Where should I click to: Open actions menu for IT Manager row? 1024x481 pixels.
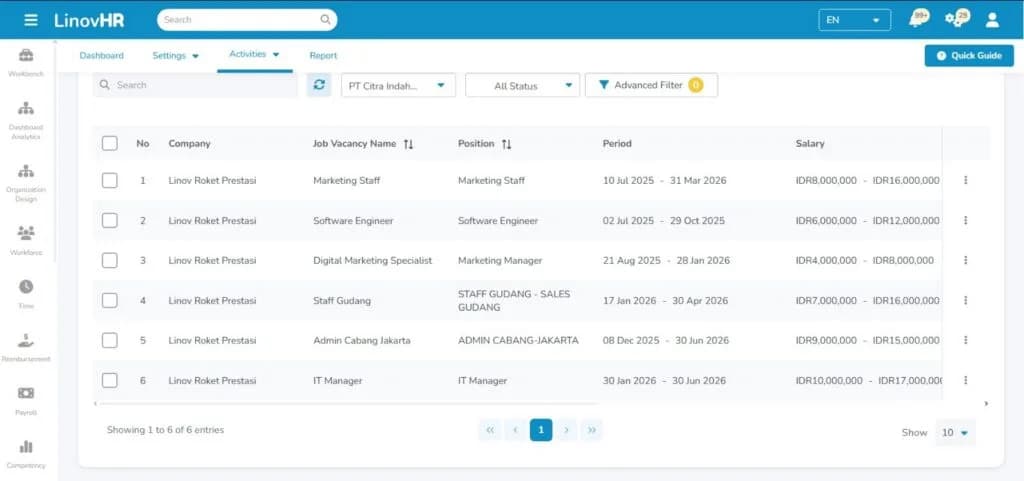[965, 380]
